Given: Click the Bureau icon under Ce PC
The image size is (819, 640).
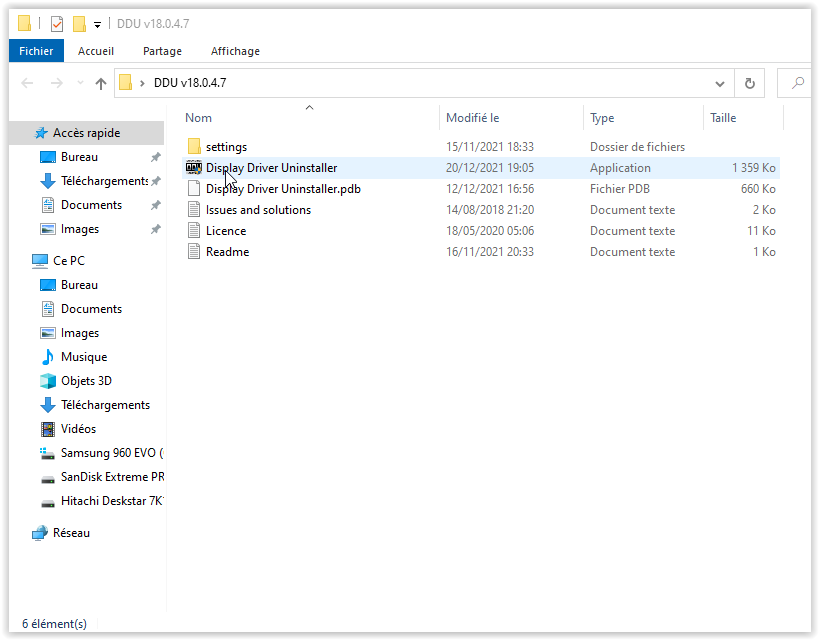Looking at the screenshot, I should (x=48, y=285).
